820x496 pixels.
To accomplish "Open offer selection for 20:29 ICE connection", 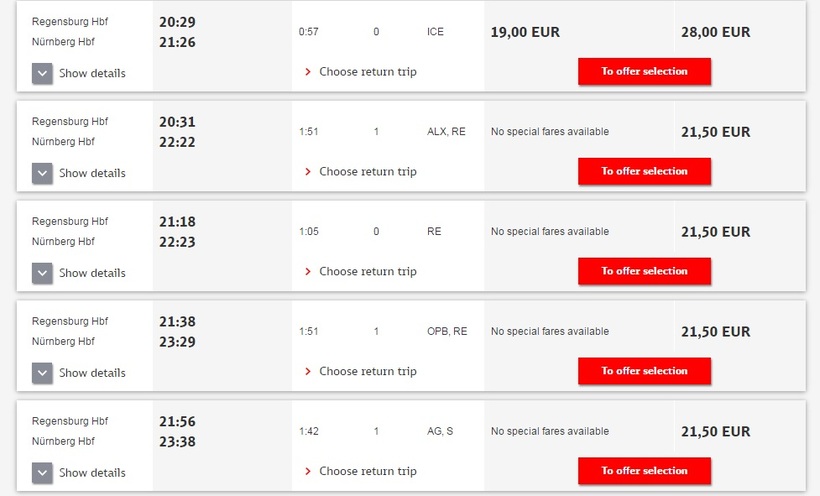I will pyautogui.click(x=644, y=71).
